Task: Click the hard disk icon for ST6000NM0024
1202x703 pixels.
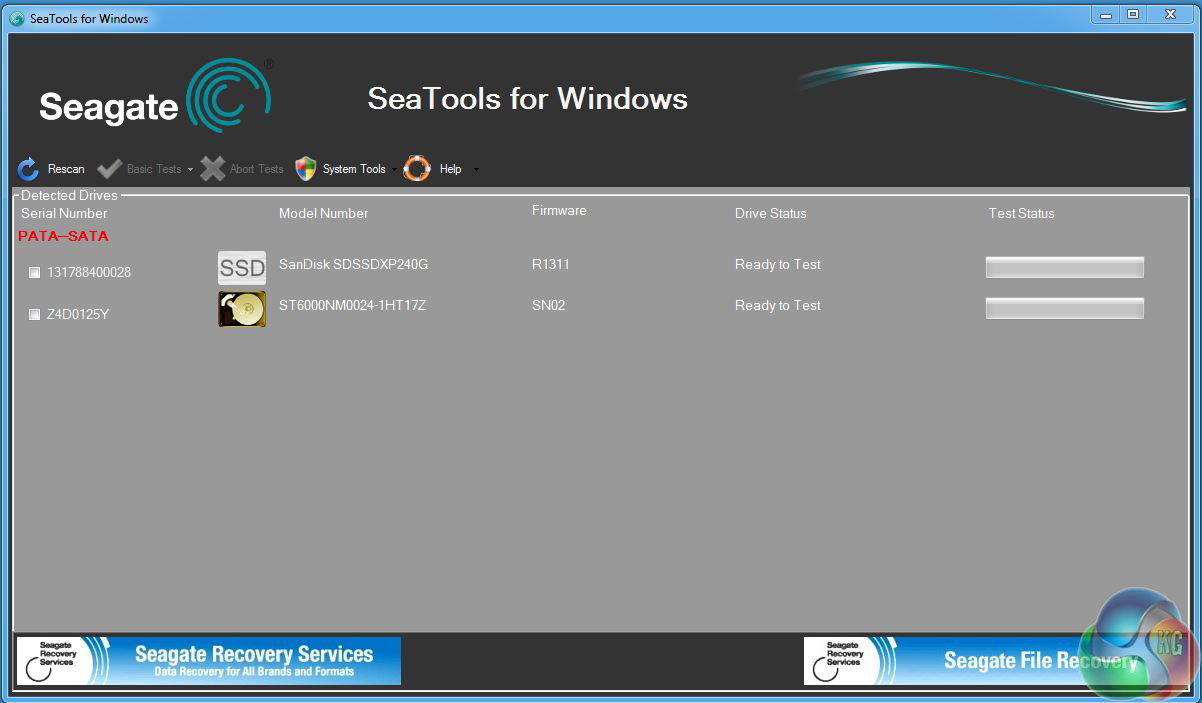Action: click(242, 309)
